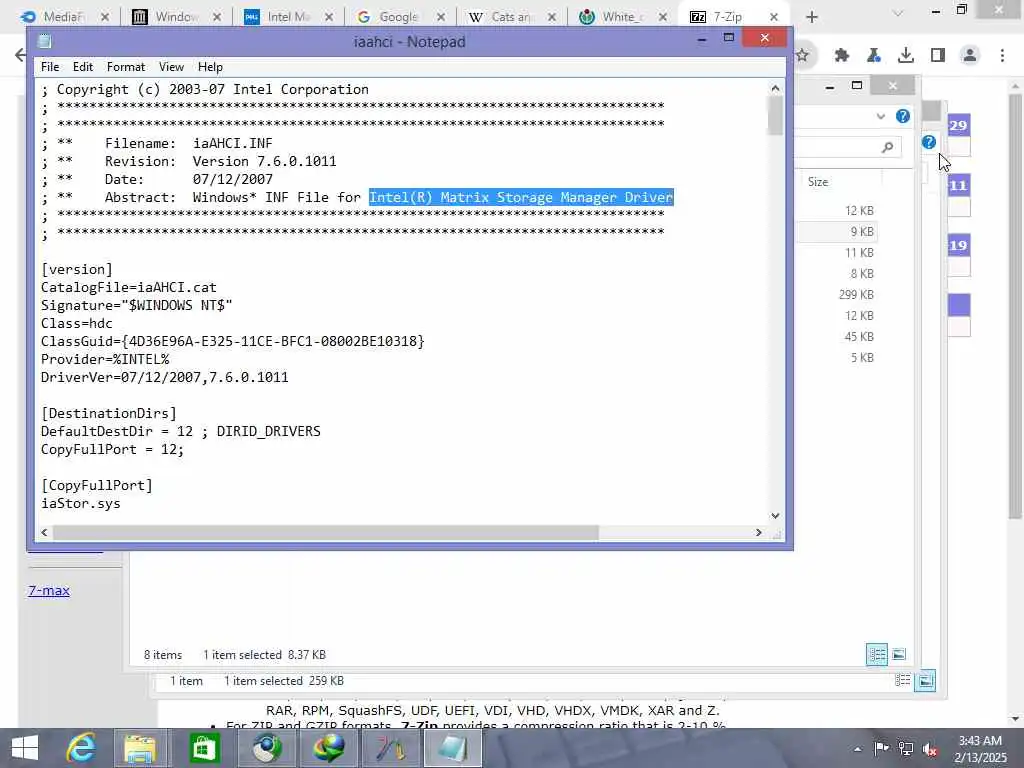The image size is (1024, 768).
Task: Click the iaStor.sys line in Notepad
Action: tap(80, 504)
